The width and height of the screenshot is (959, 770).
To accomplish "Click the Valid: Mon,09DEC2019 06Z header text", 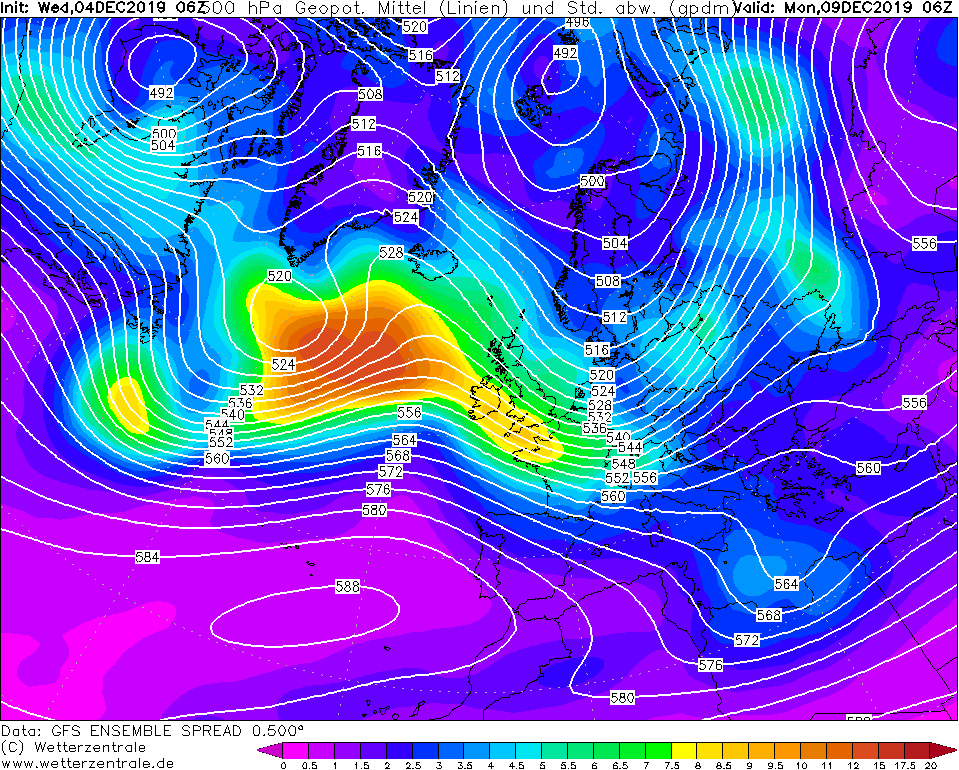I will tap(844, 8).
